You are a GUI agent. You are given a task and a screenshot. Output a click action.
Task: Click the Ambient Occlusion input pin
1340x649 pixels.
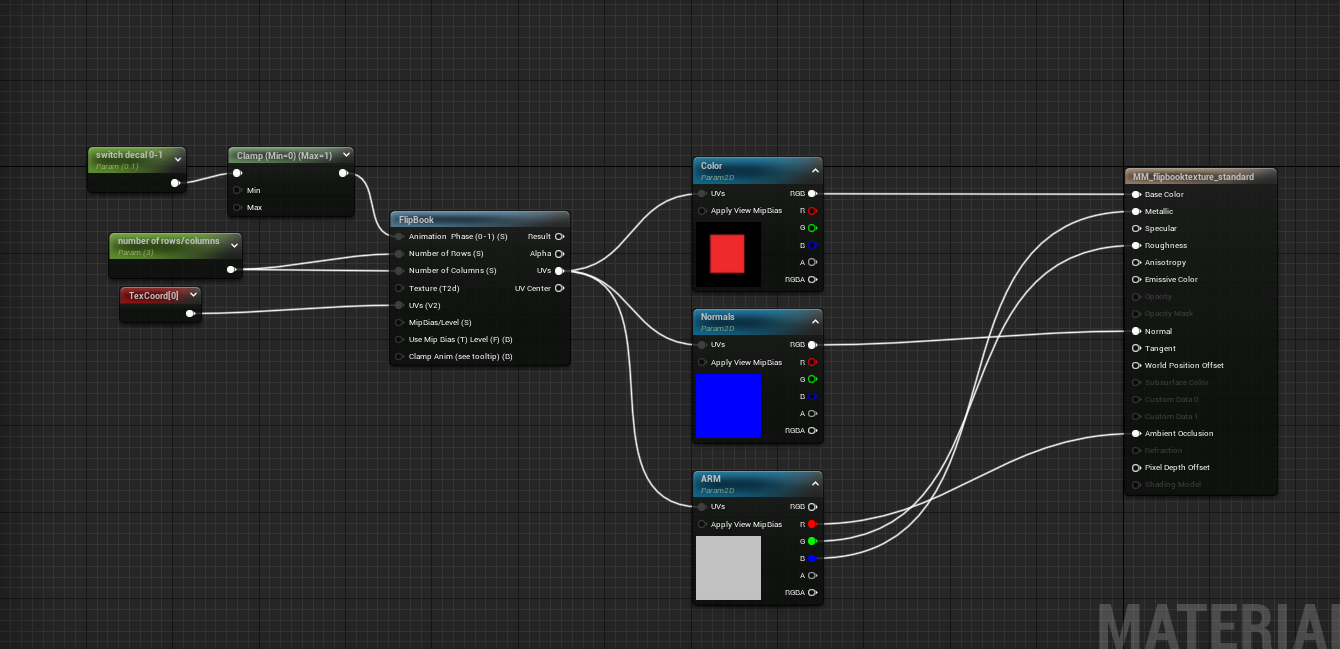click(1136, 433)
